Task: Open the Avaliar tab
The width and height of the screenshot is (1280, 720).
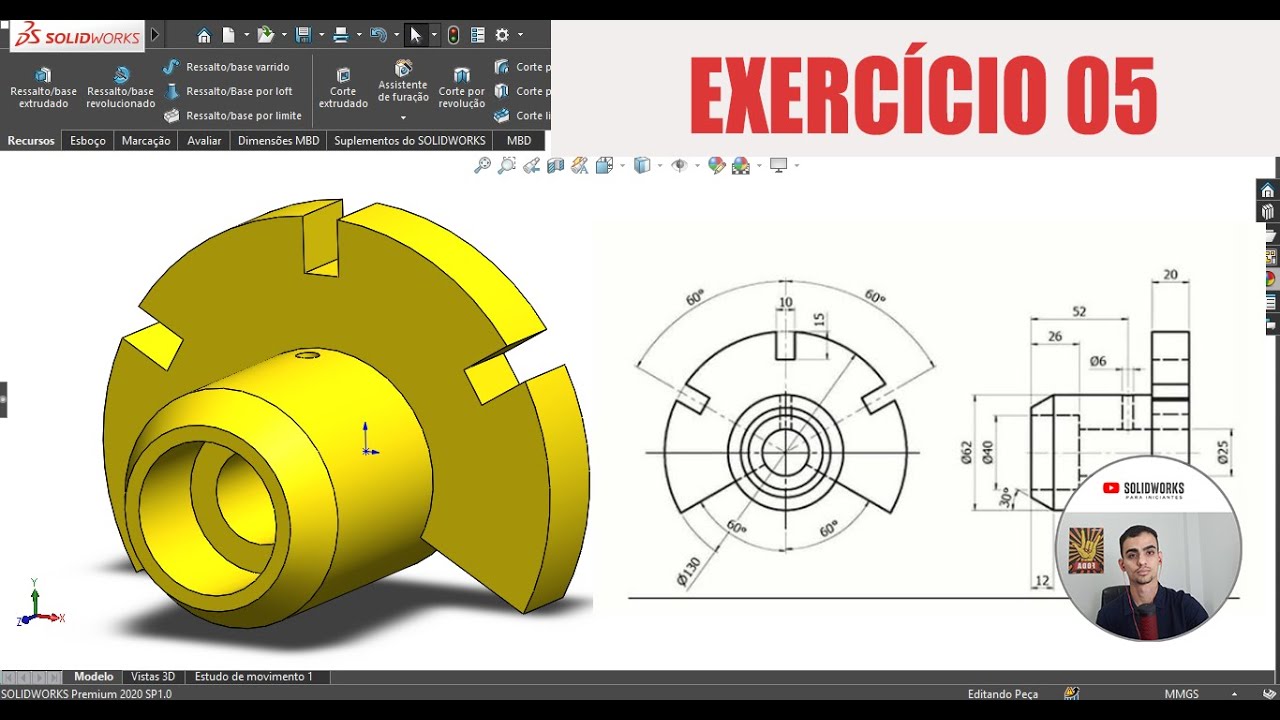Action: [204, 141]
